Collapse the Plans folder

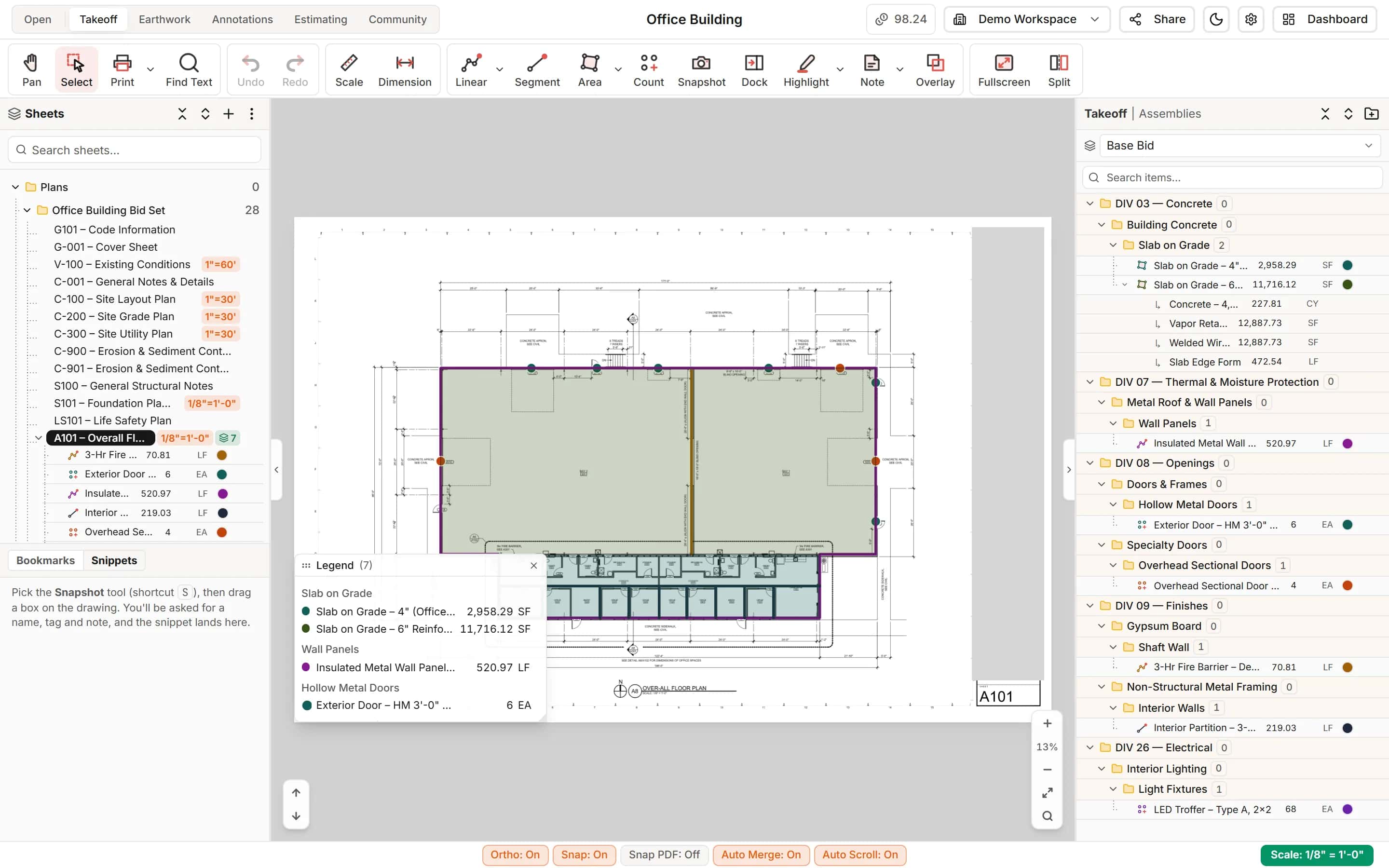point(15,187)
